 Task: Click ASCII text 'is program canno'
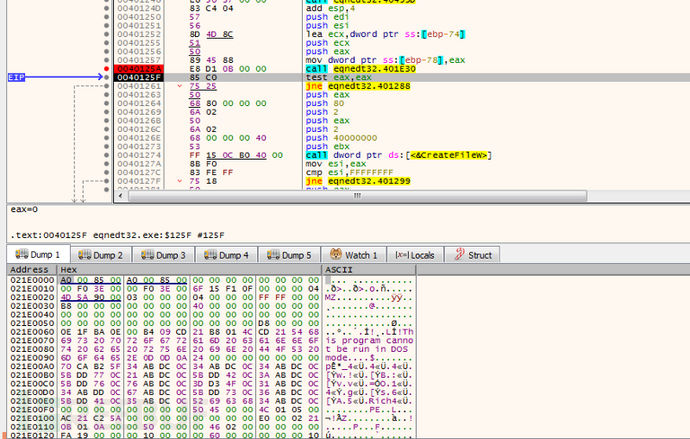pos(369,340)
